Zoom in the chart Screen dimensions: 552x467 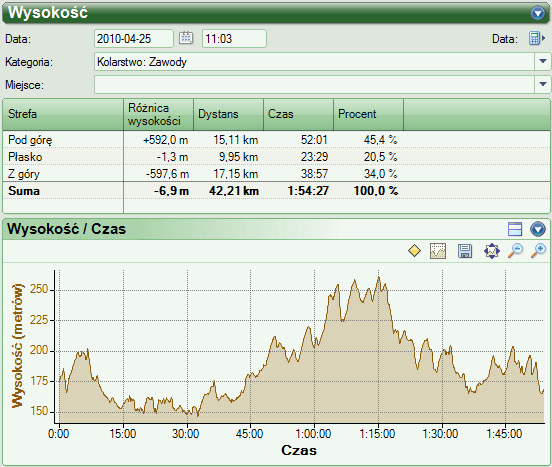tap(539, 251)
